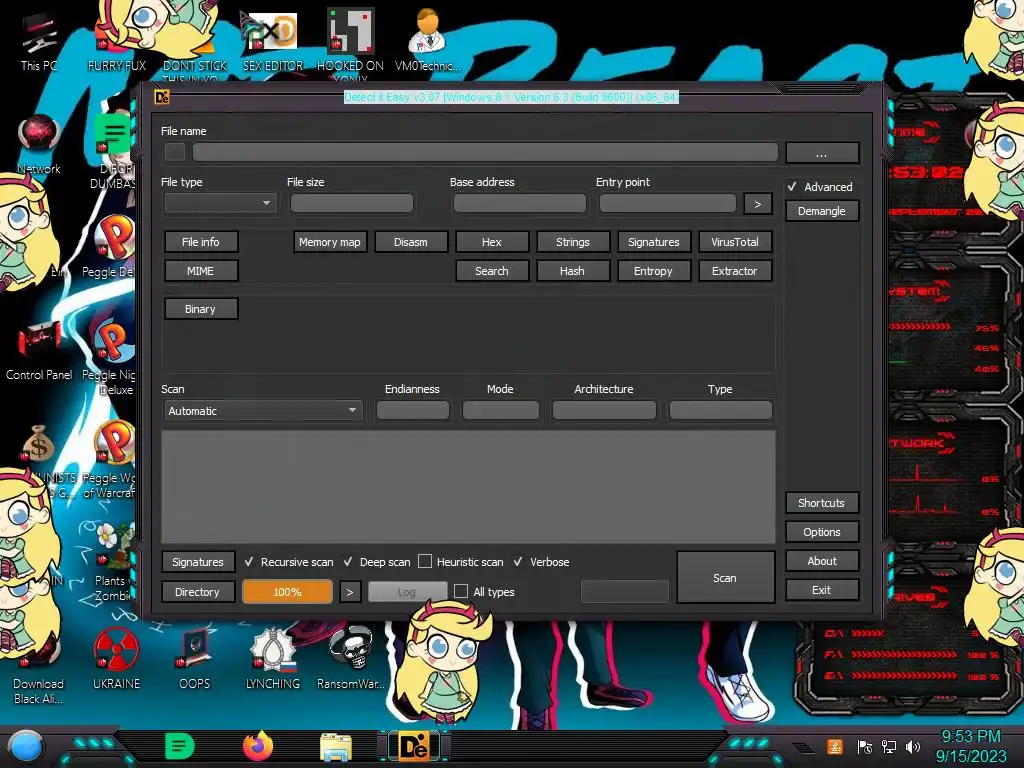
Task: Open the green notes app in taskbar
Action: coord(179,746)
